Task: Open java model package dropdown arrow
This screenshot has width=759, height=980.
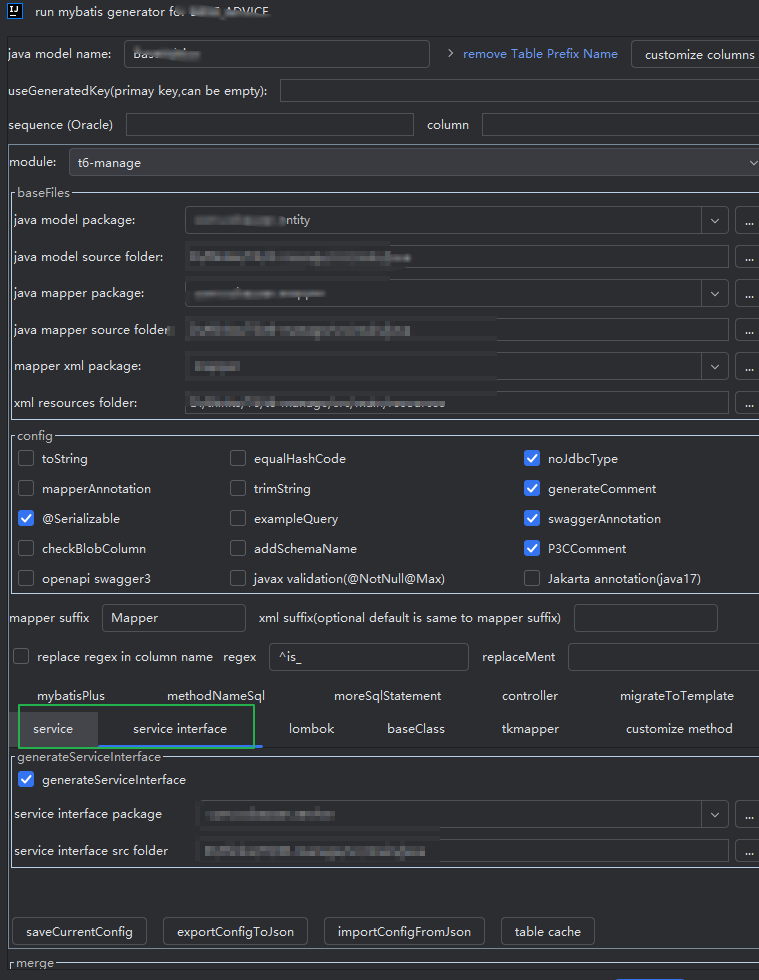Action: coord(715,220)
